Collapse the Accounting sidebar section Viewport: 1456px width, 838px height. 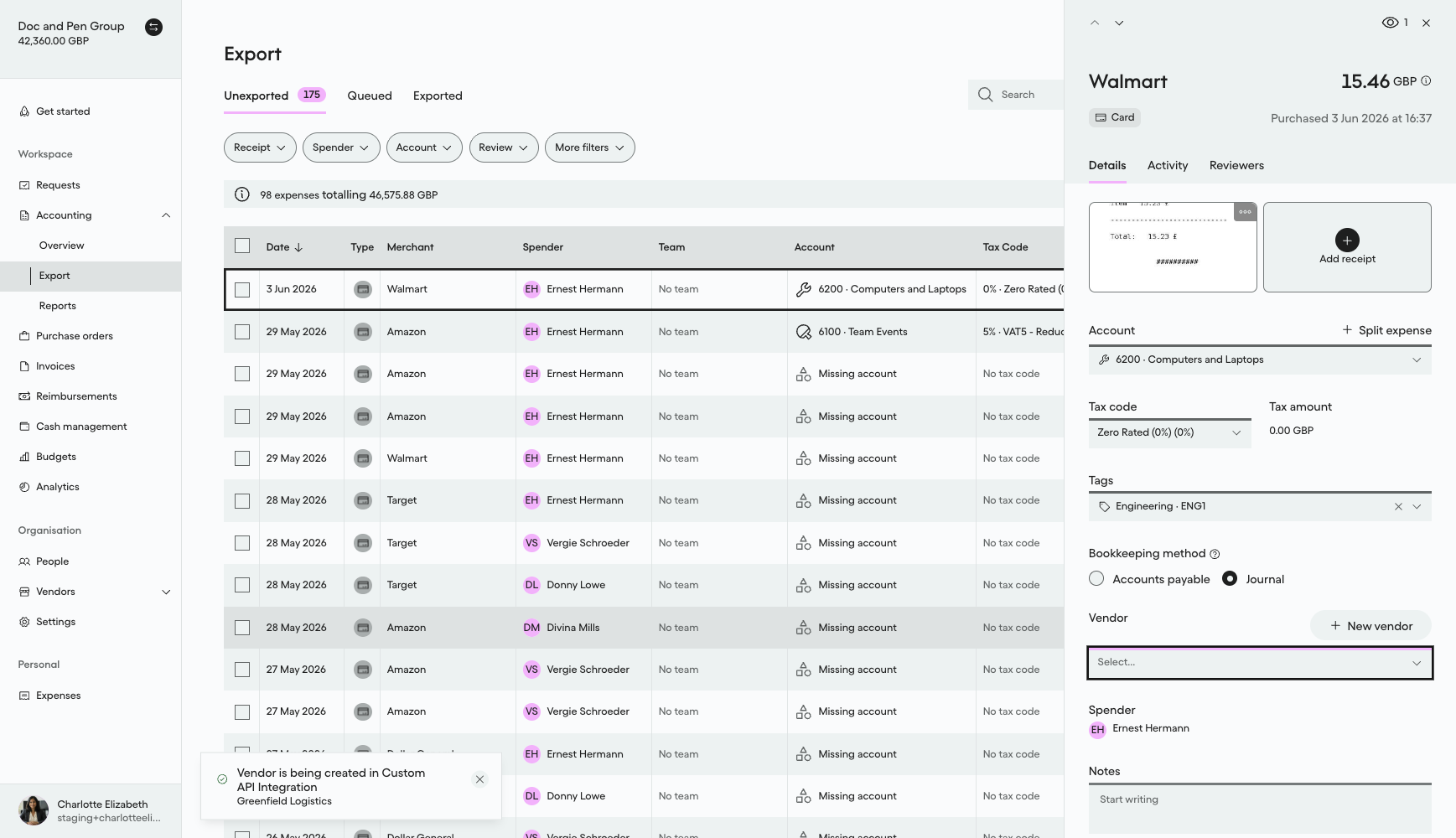click(x=166, y=215)
